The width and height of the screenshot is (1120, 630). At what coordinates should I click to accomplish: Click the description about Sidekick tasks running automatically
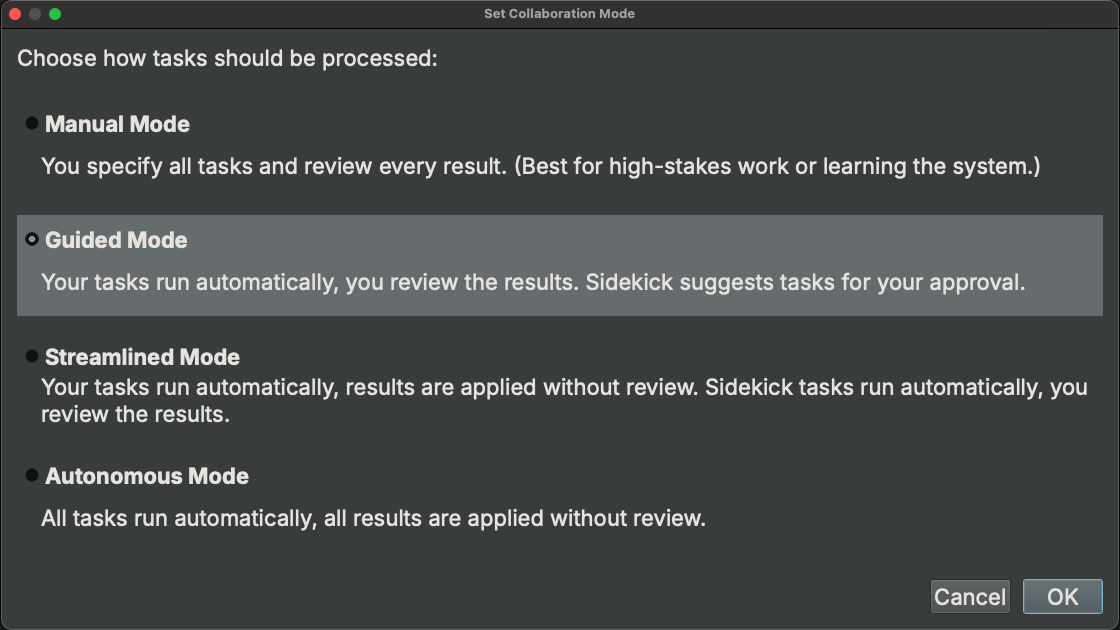563,399
